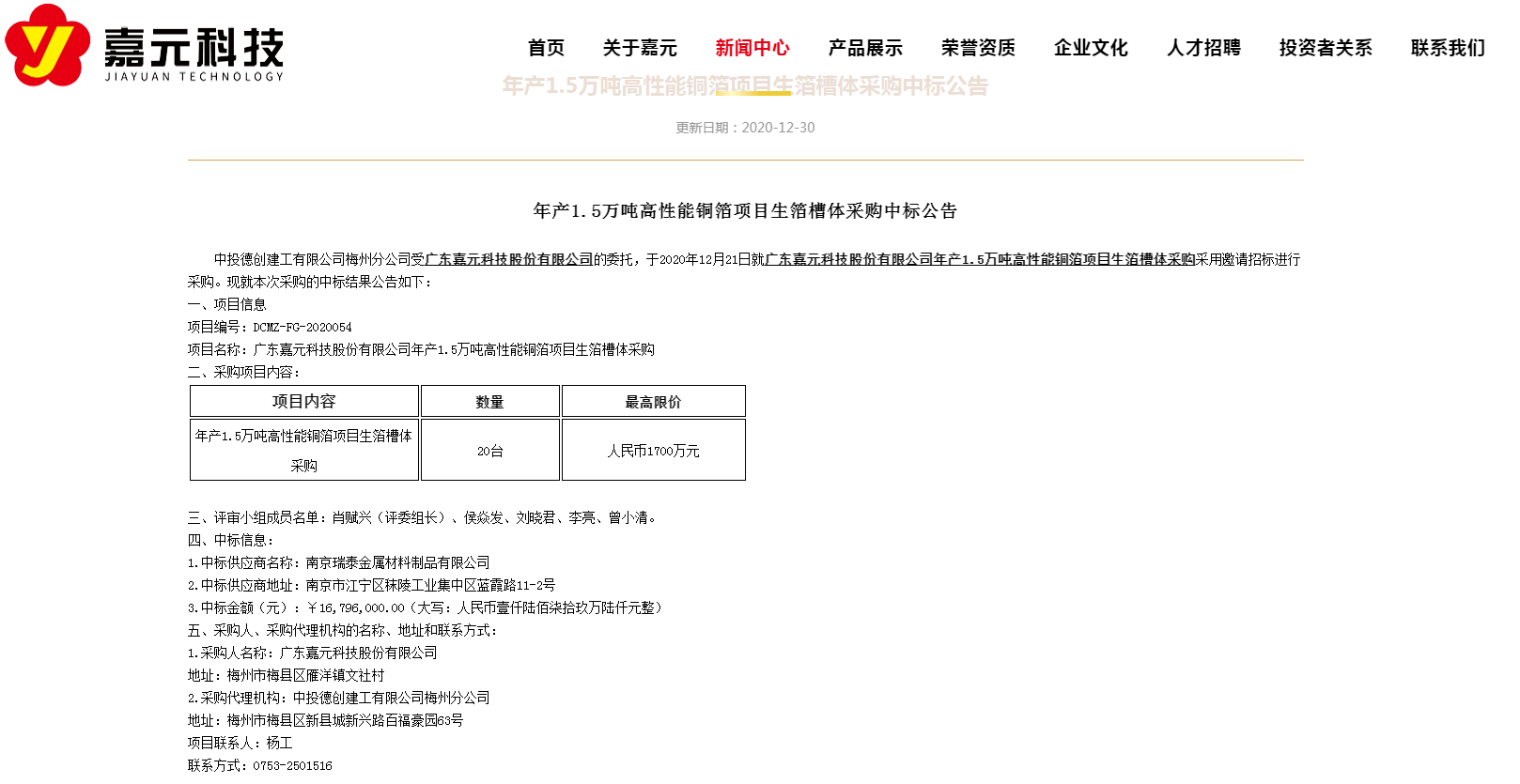Viewport: 1520px width, 784px height.
Task: Click the 四、中标信息 section heading
Action: click(x=231, y=540)
